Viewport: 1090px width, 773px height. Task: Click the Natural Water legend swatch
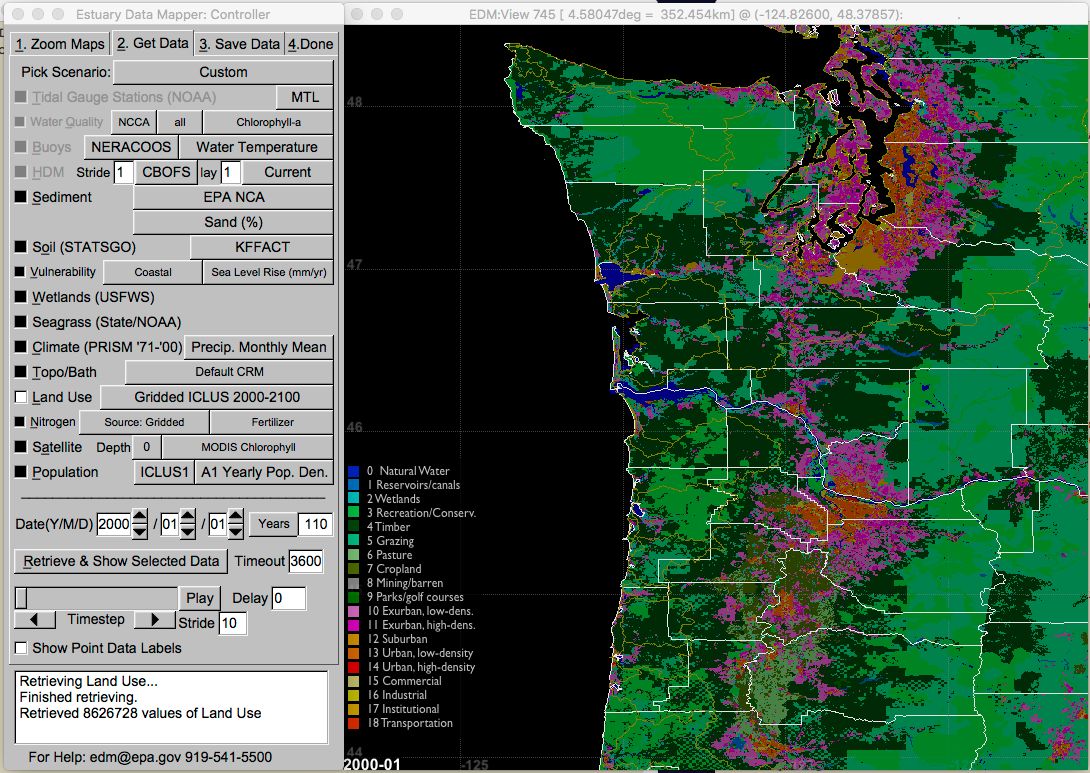(x=353, y=471)
